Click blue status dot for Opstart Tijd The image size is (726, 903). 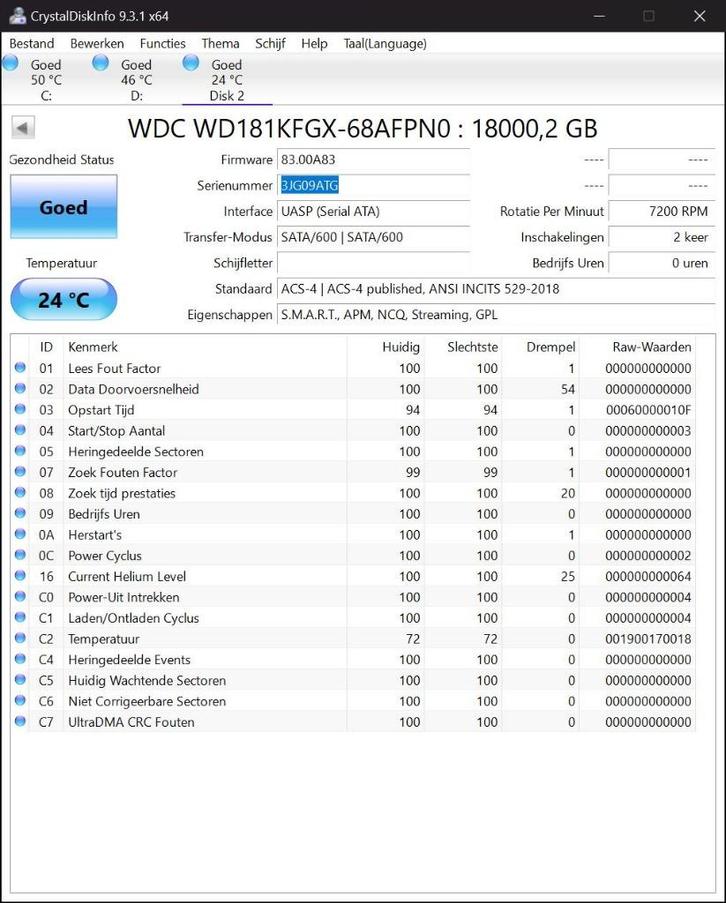[20, 409]
